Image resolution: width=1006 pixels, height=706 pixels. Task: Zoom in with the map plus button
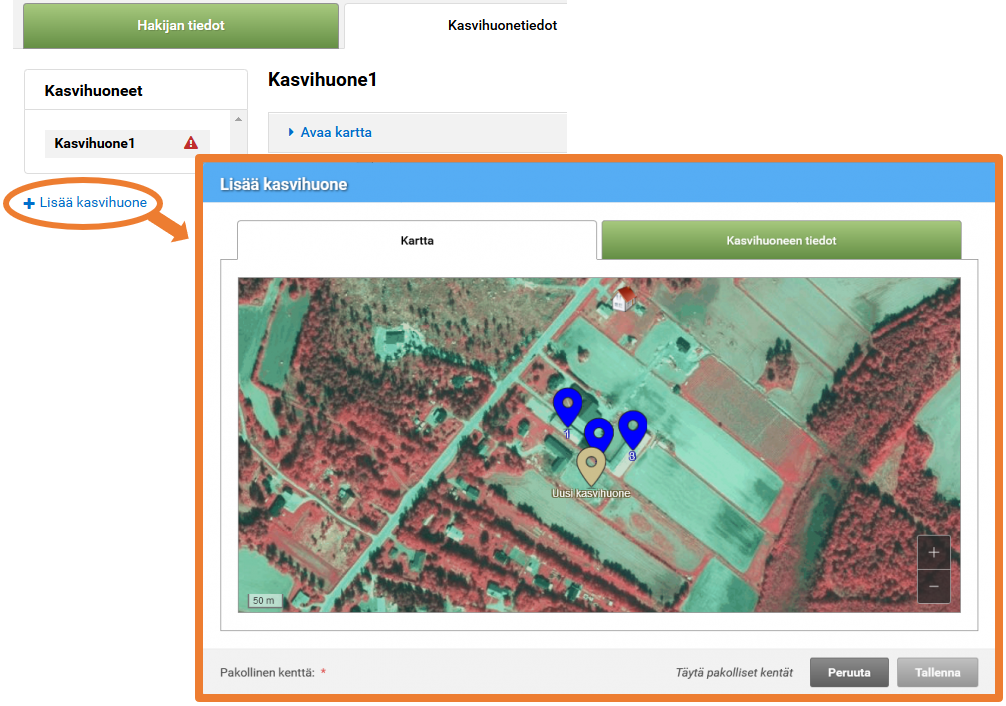coord(933,552)
